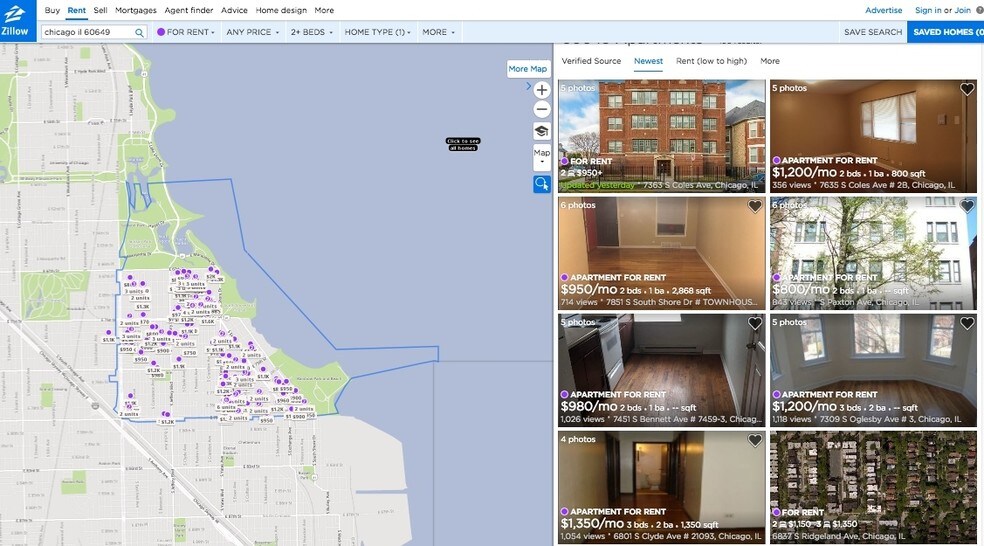The width and height of the screenshot is (984, 546).
Task: Open the For Rent listing type dropdown
Action: (186, 32)
